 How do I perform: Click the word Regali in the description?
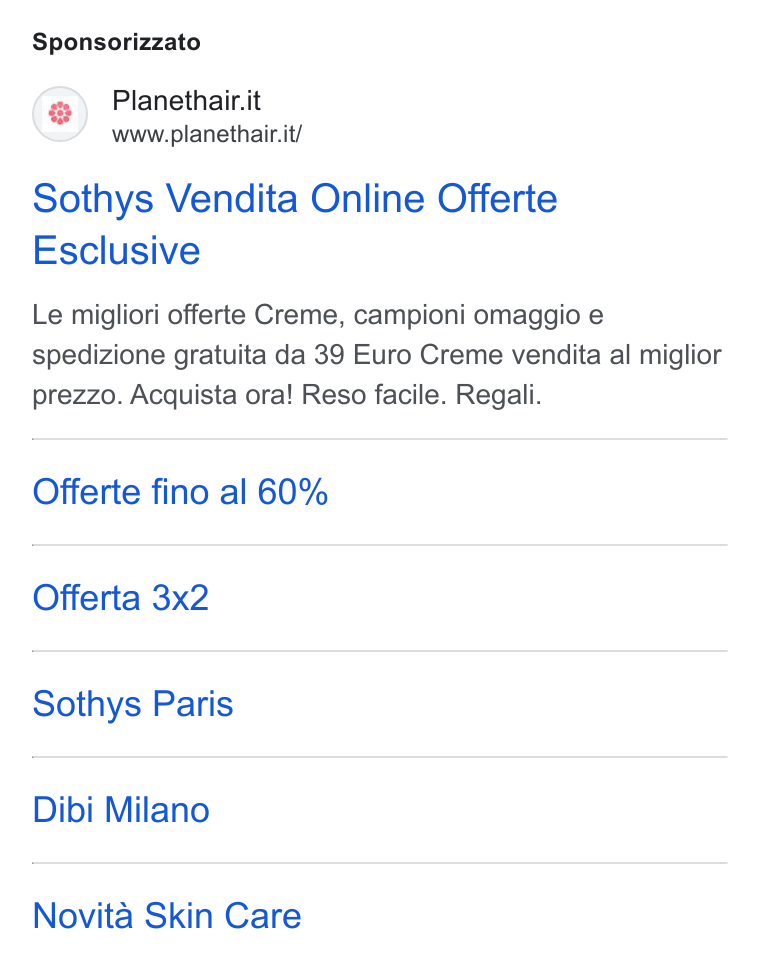pyautogui.click(x=498, y=395)
